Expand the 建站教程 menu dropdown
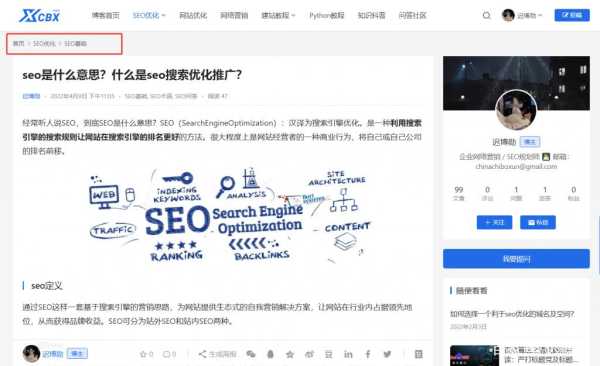Viewport: 600px width, 366px height. click(278, 15)
